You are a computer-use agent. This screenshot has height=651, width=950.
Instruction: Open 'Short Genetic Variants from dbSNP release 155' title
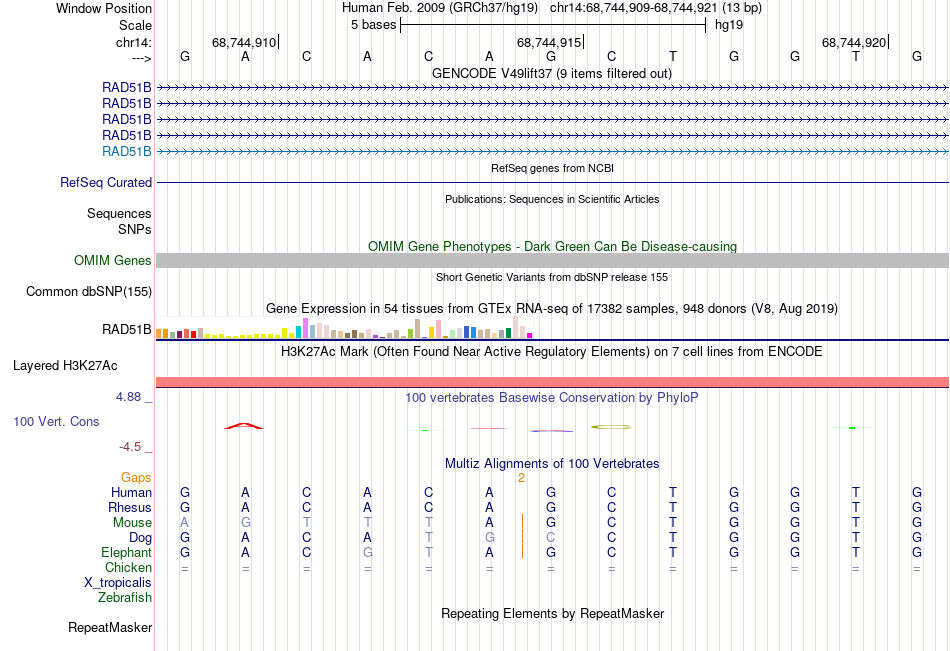point(552,277)
